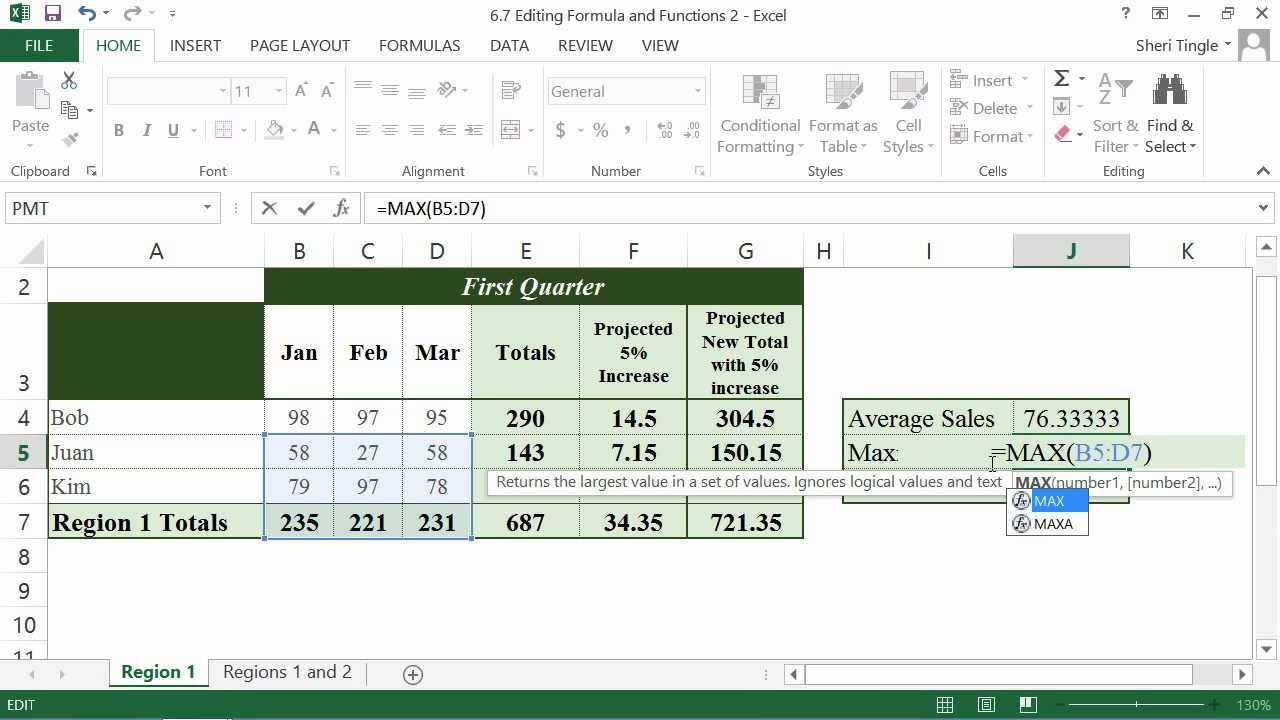1280x720 pixels.
Task: Apply Comma Style number format
Action: click(x=628, y=130)
